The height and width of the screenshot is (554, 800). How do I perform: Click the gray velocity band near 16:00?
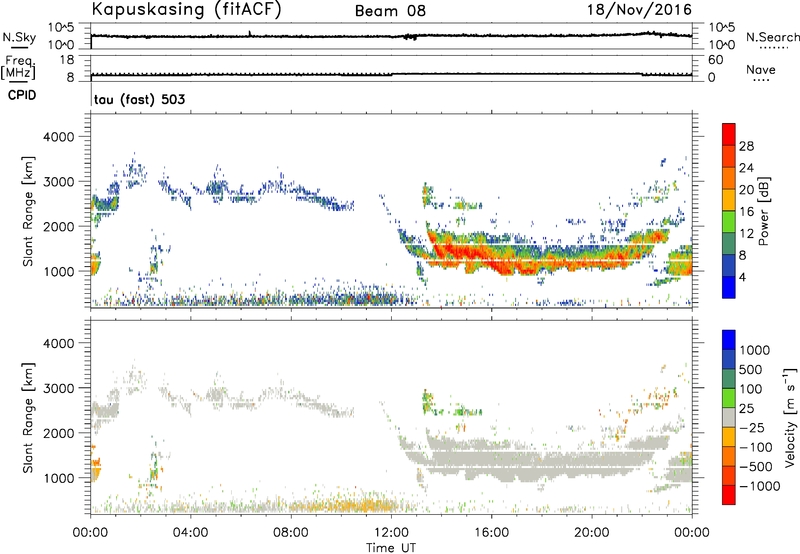(492, 459)
